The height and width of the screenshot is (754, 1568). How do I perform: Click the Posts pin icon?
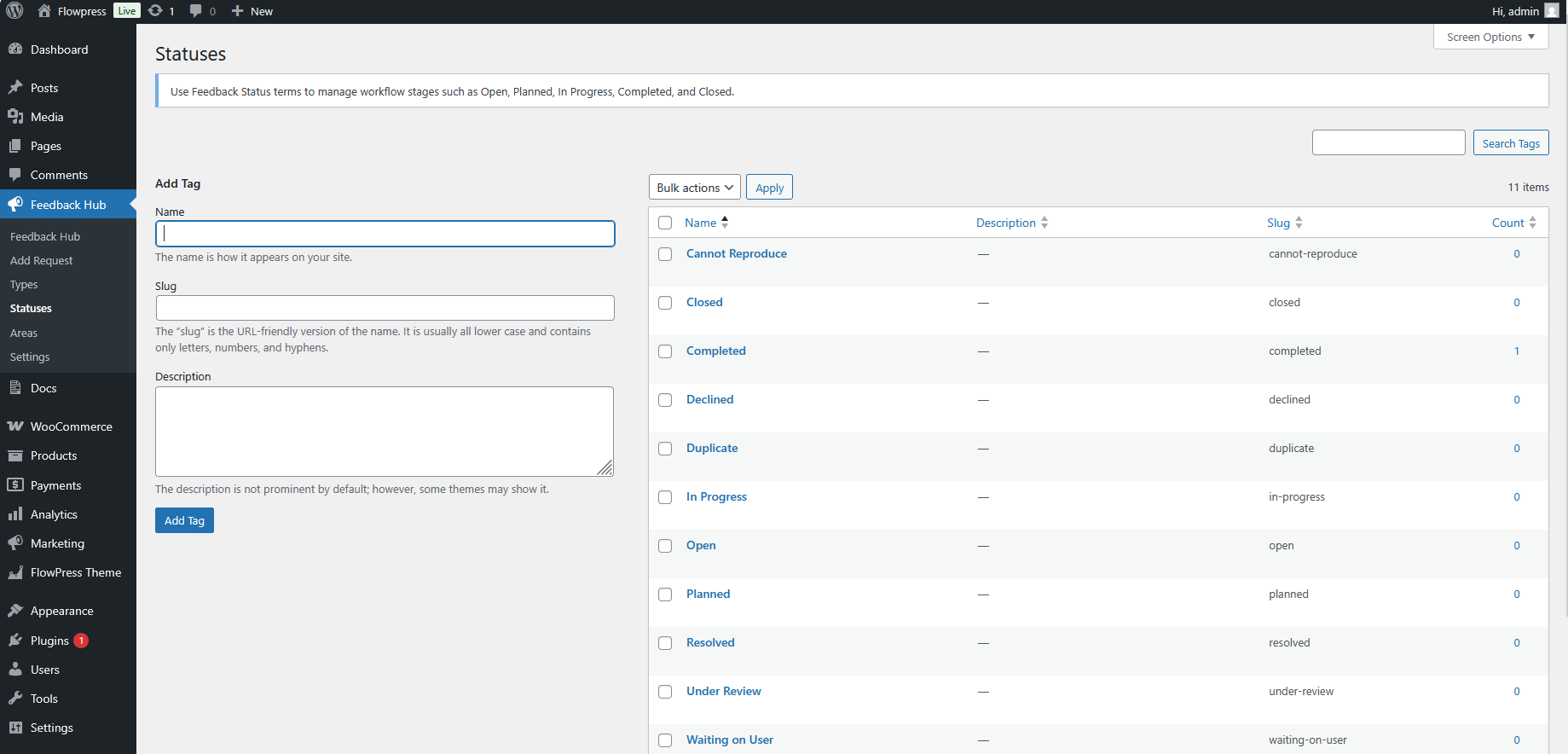[x=15, y=88]
